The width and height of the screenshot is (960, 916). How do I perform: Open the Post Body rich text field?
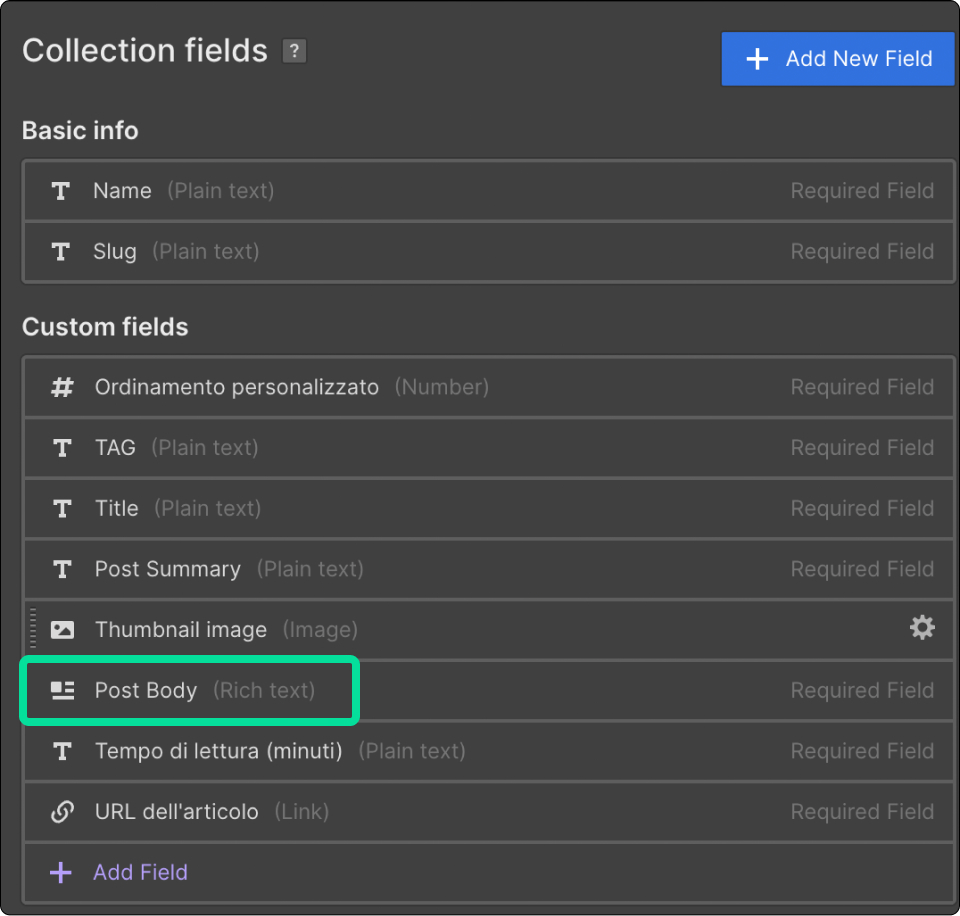click(x=489, y=691)
